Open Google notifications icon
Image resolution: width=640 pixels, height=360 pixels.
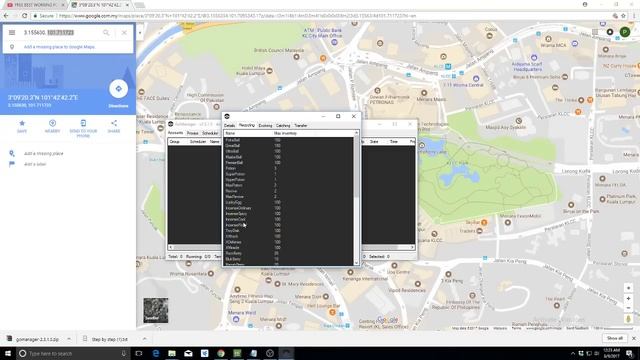pyautogui.click(x=610, y=32)
